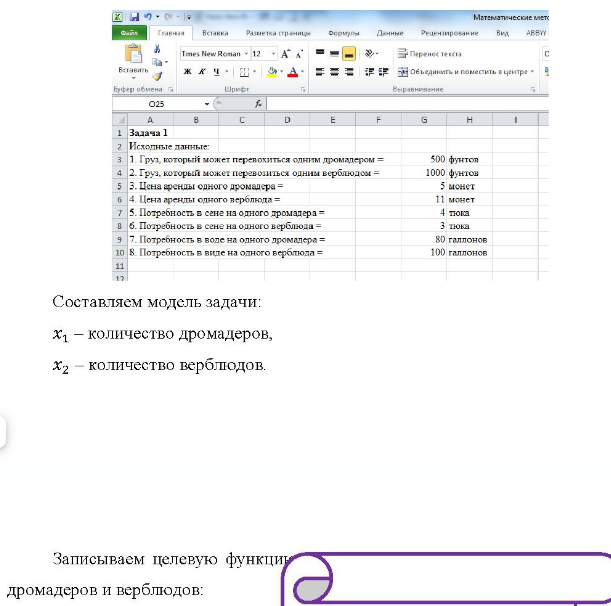Screen dimensions: 611x606
Task: Align text to top icon
Action: tap(320, 53)
